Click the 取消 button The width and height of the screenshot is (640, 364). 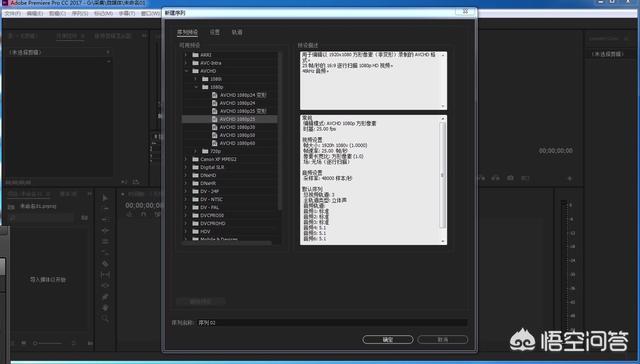click(443, 340)
